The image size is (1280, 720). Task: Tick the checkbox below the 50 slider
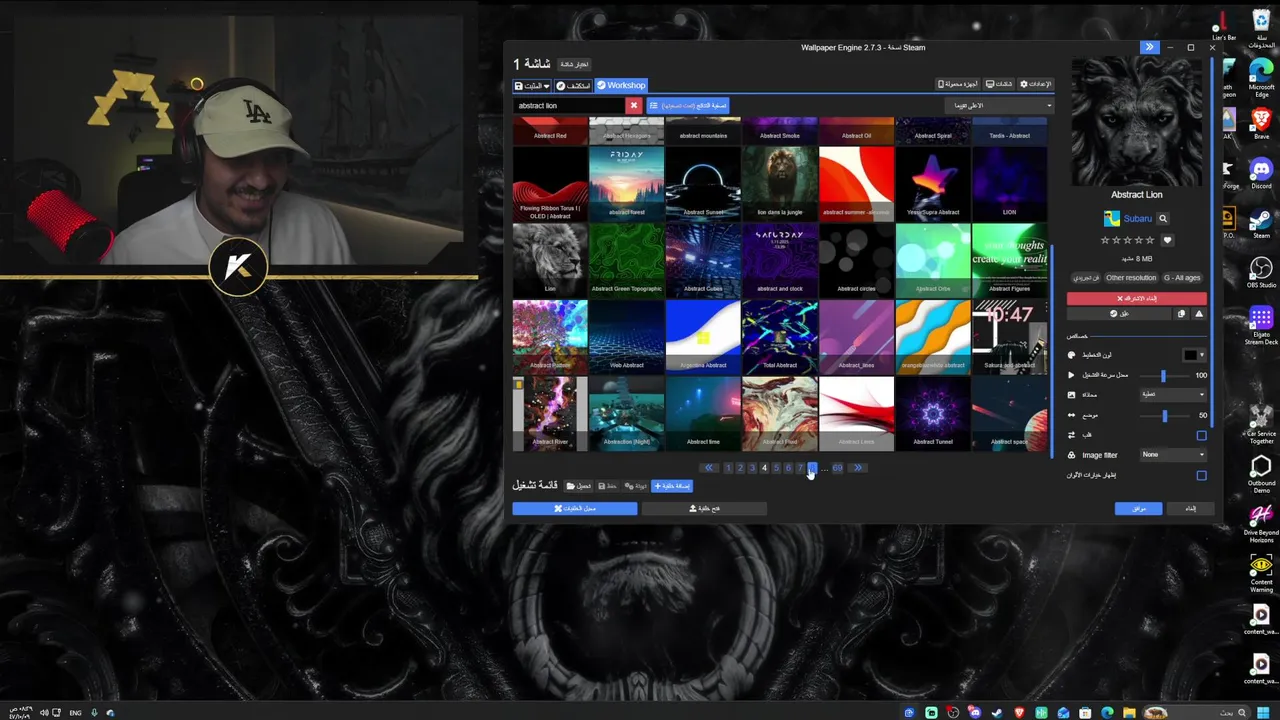(x=1202, y=435)
